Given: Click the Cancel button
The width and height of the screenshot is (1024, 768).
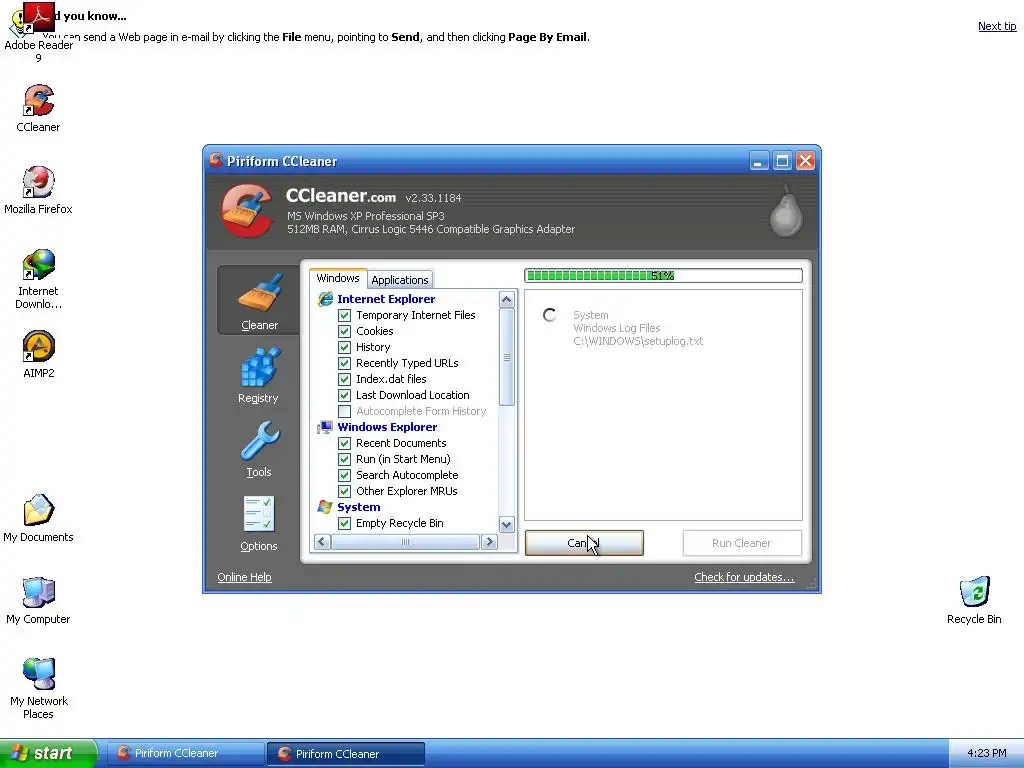Looking at the screenshot, I should 584,543.
